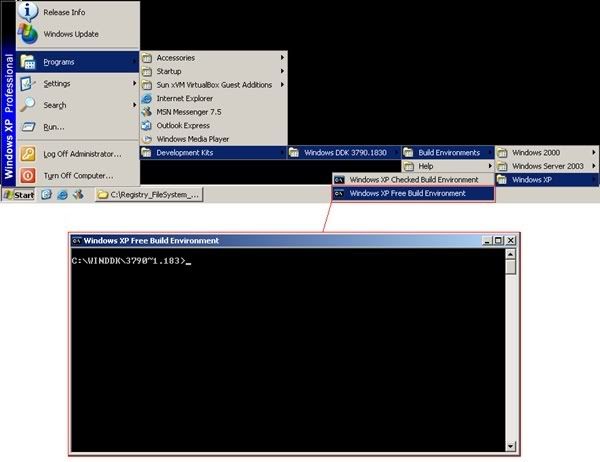Open Windows DDK 3790.1830 submenu
This screenshot has height=462, width=600.
pos(344,153)
